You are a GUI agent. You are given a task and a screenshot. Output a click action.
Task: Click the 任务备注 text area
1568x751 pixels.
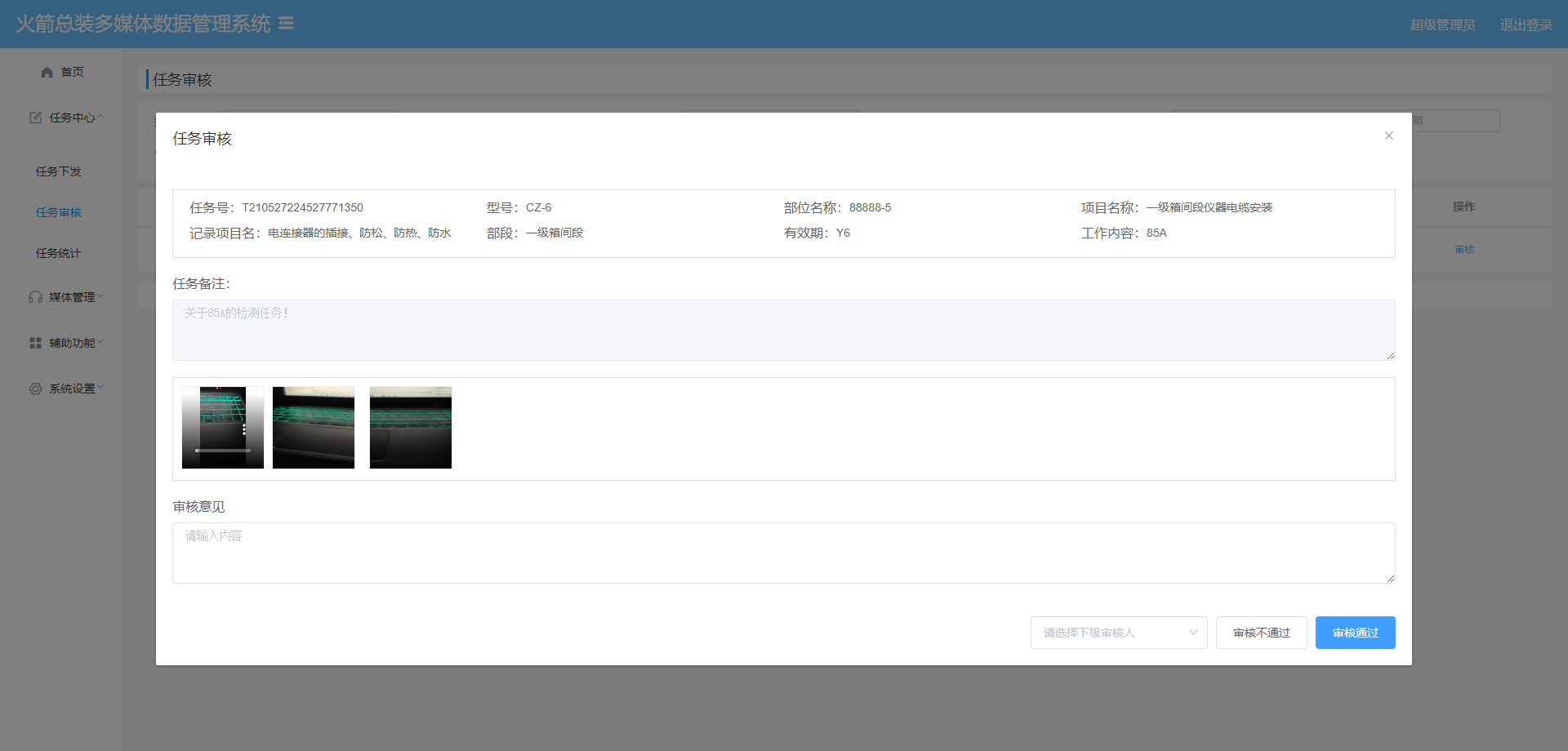[x=783, y=330]
